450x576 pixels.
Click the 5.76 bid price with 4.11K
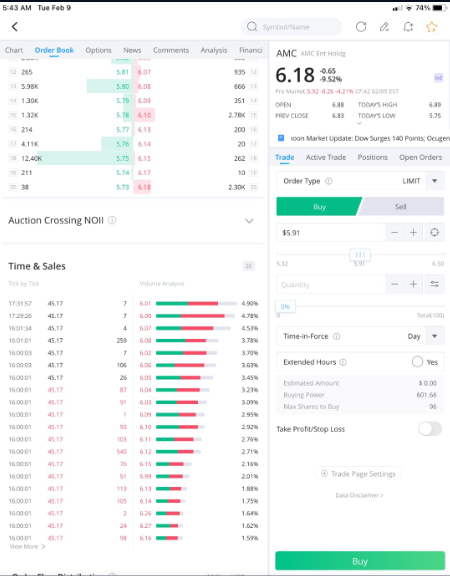[x=123, y=144]
